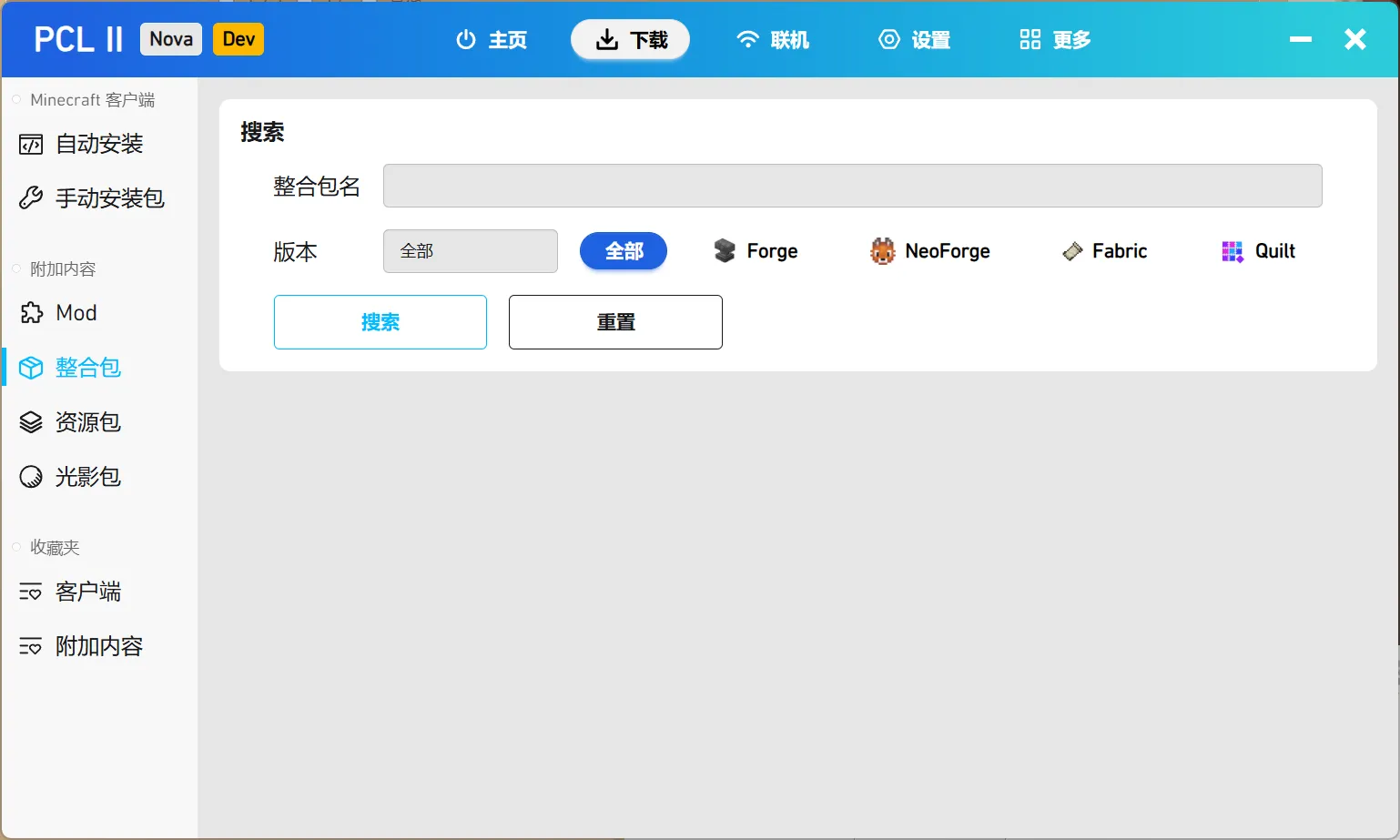Click the Fabric cloth icon
Screen dimensions: 1400x840
(x=1072, y=251)
